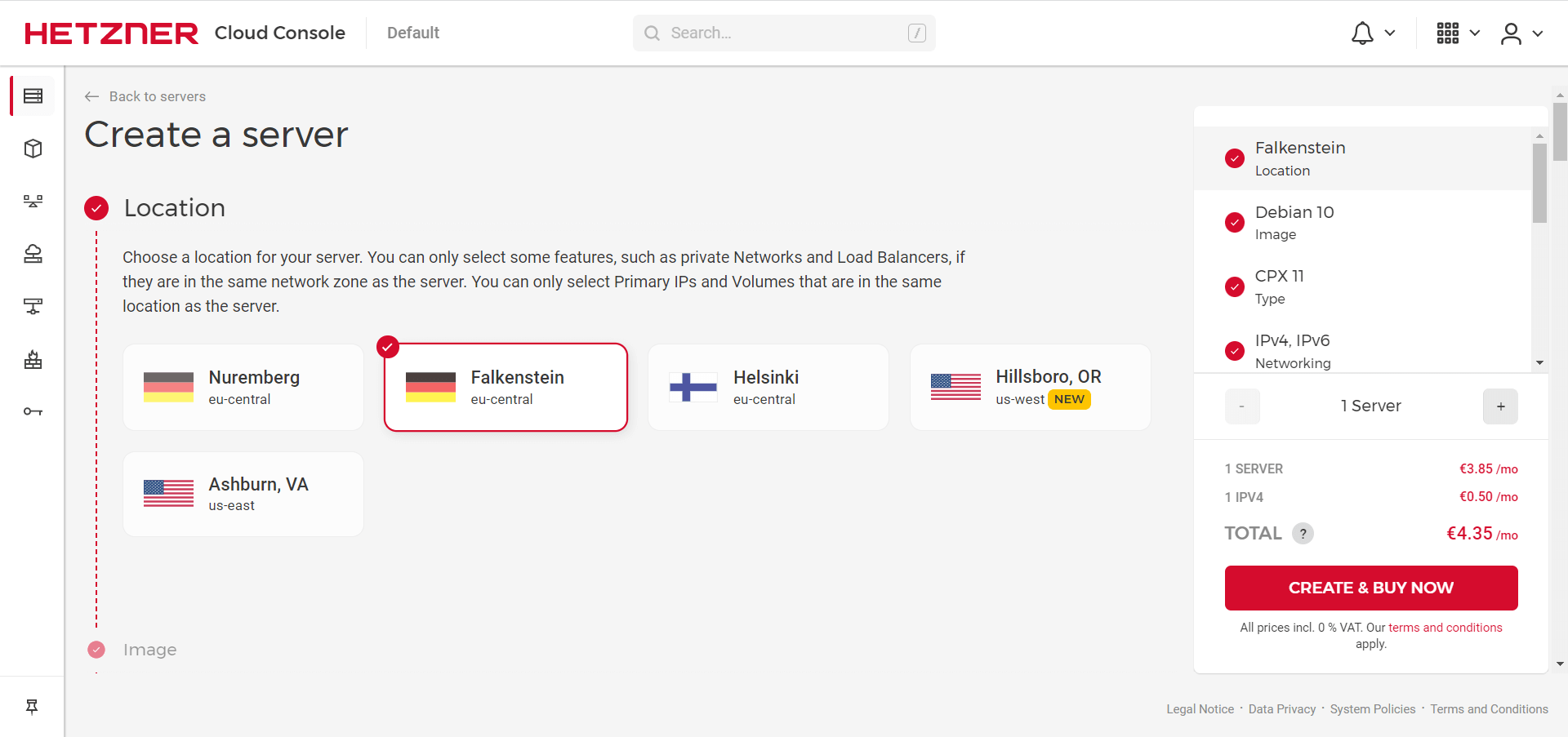Open the Load Balancers sidebar icon
The image size is (1568, 737).
(33, 201)
